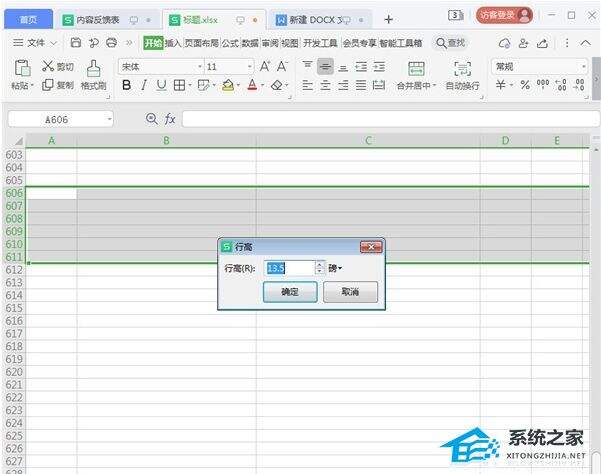601x474 pixels.
Task: Click the currency ¥ format icon
Action: tap(500, 85)
